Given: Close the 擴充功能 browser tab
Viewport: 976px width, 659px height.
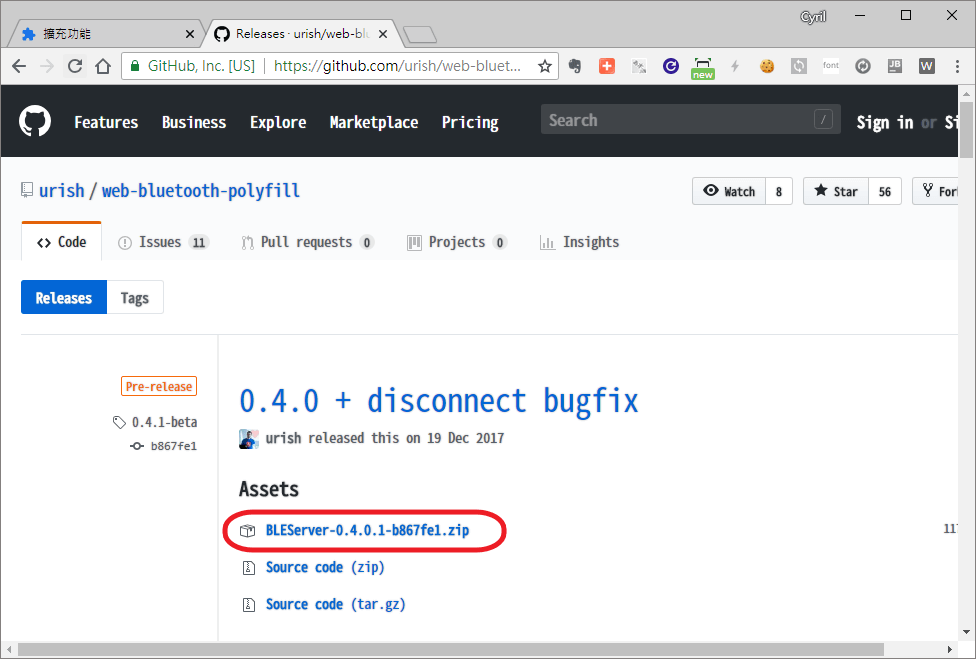Looking at the screenshot, I should (190, 34).
